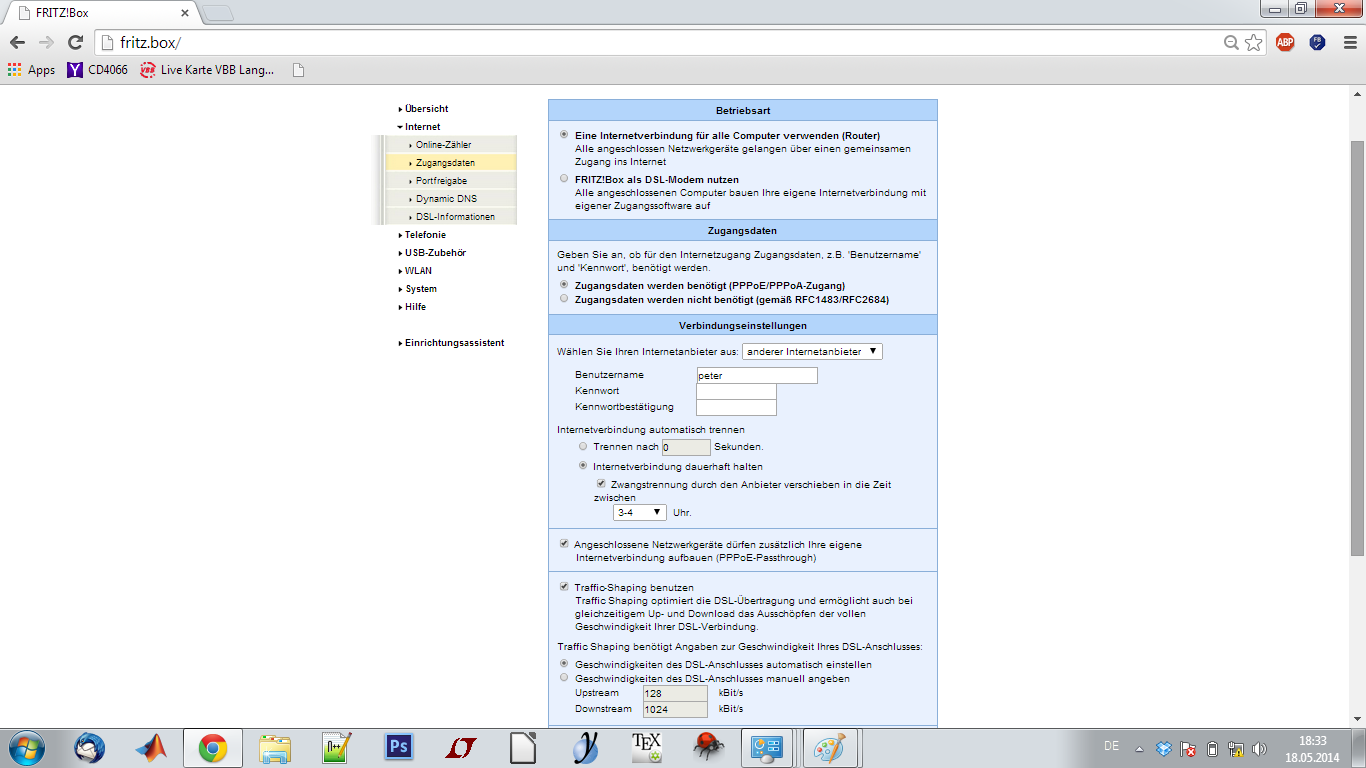
Task: Bookmark this page with star icon
Action: coord(1253,43)
